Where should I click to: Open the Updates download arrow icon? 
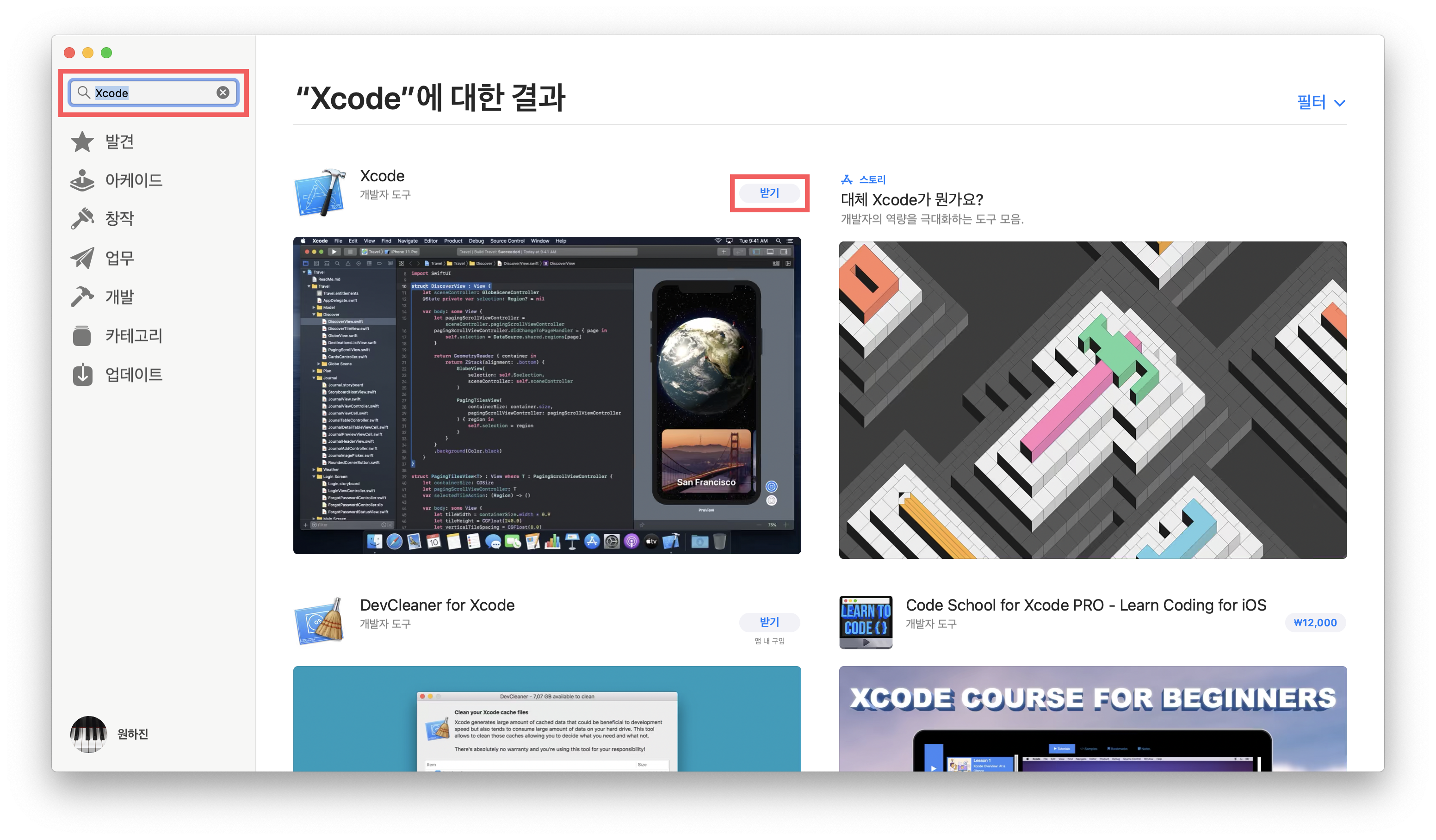pos(82,374)
